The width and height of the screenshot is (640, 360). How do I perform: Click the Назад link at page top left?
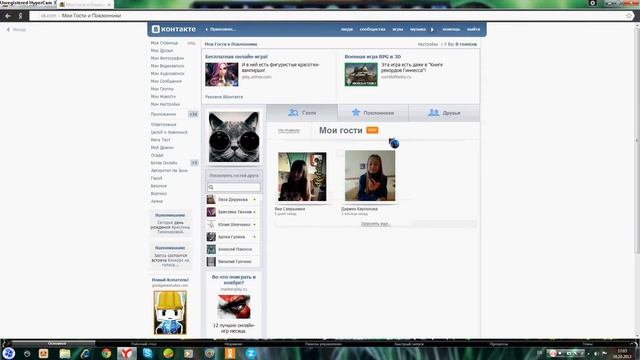point(16,29)
